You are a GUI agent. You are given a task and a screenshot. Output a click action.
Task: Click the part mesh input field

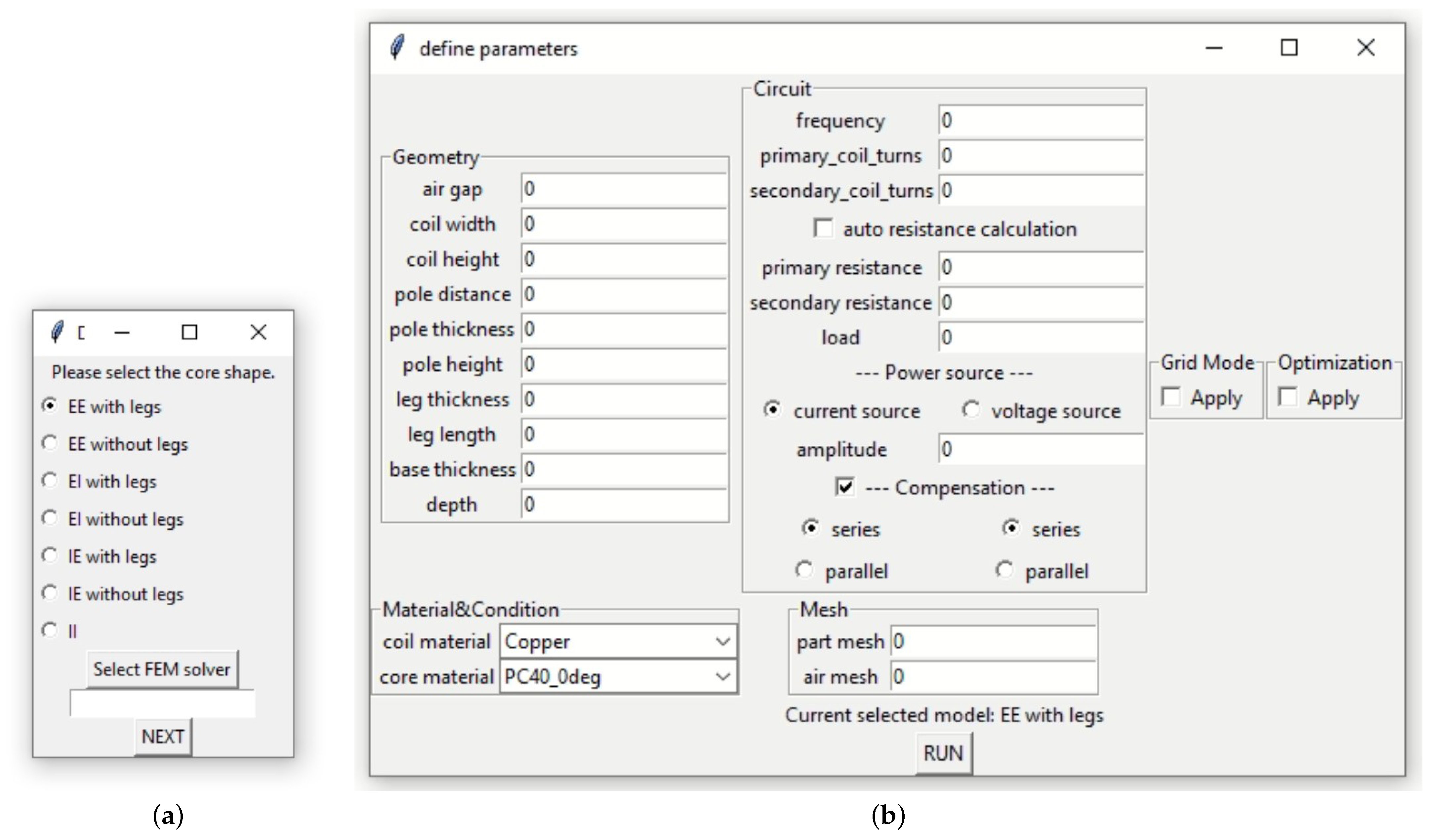(993, 642)
